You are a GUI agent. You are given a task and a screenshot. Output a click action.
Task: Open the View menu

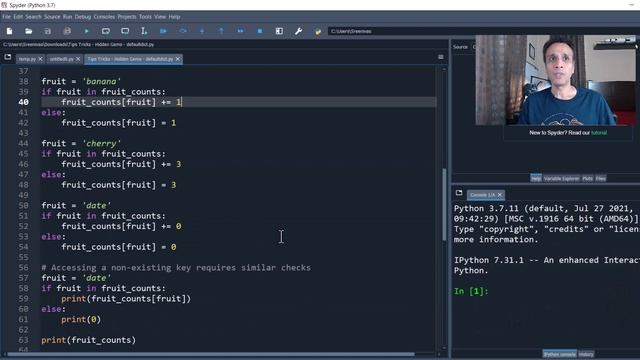[x=160, y=17]
